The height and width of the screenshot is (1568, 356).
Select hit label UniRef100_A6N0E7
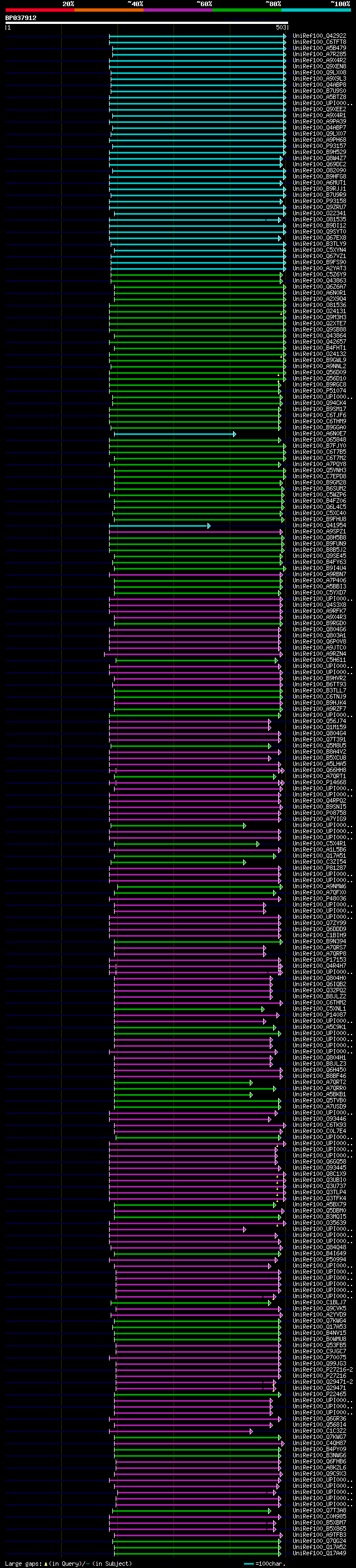coord(319,434)
